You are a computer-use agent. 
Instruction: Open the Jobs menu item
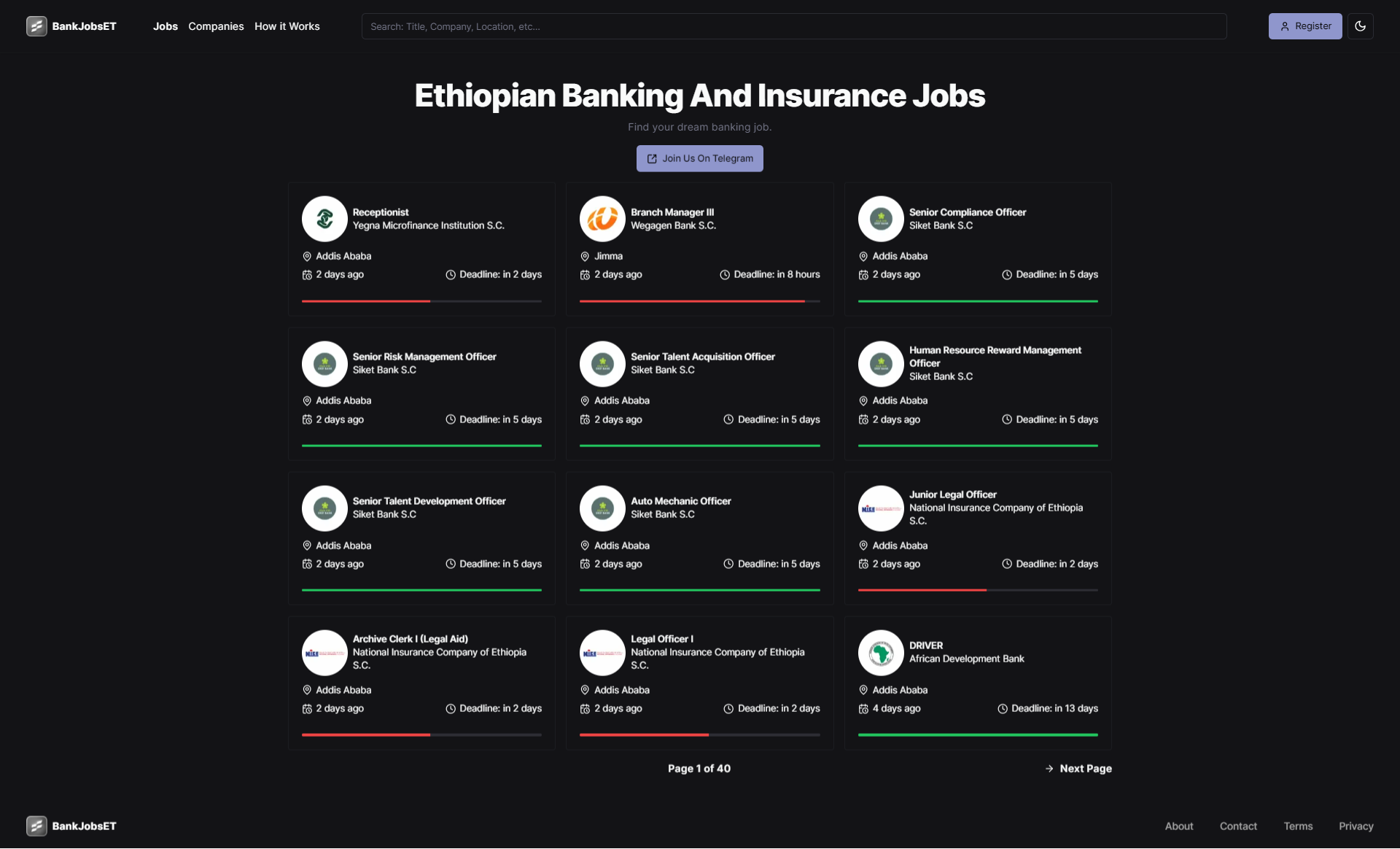pos(166,26)
